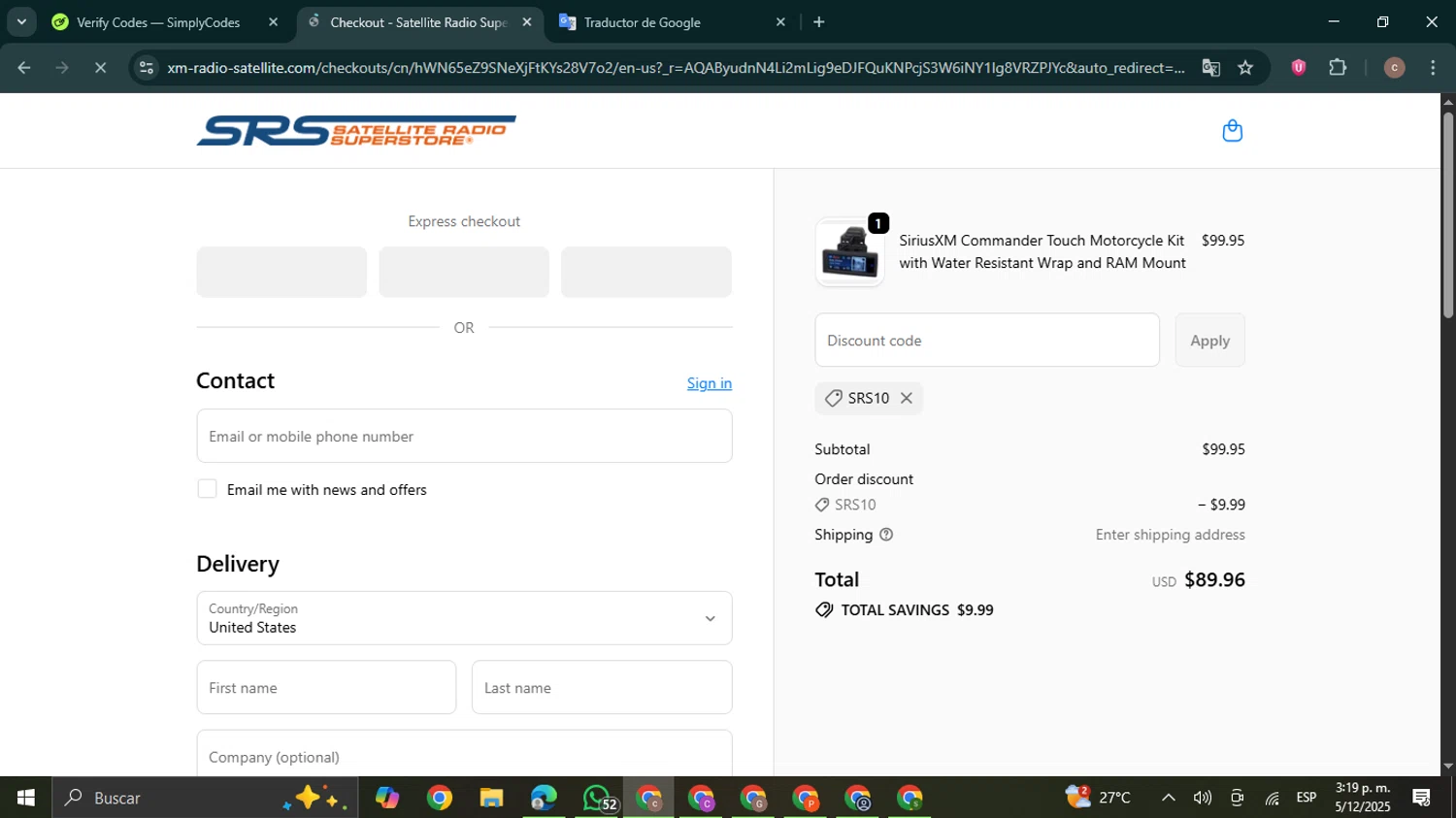Screen dimensions: 1456x818
Task: Click the site information icon in address bar
Action: click(147, 67)
